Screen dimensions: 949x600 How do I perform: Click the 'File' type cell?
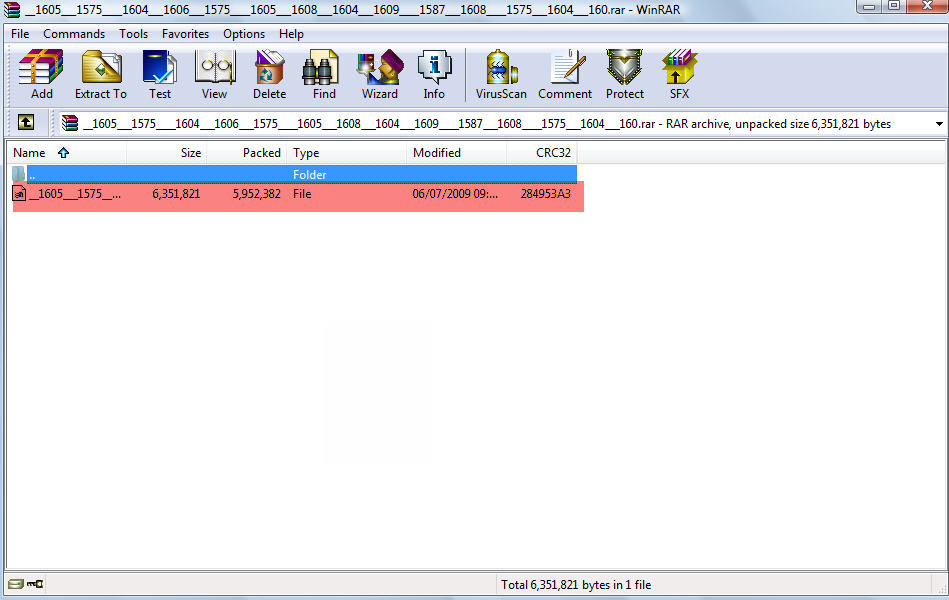pyautogui.click(x=302, y=194)
